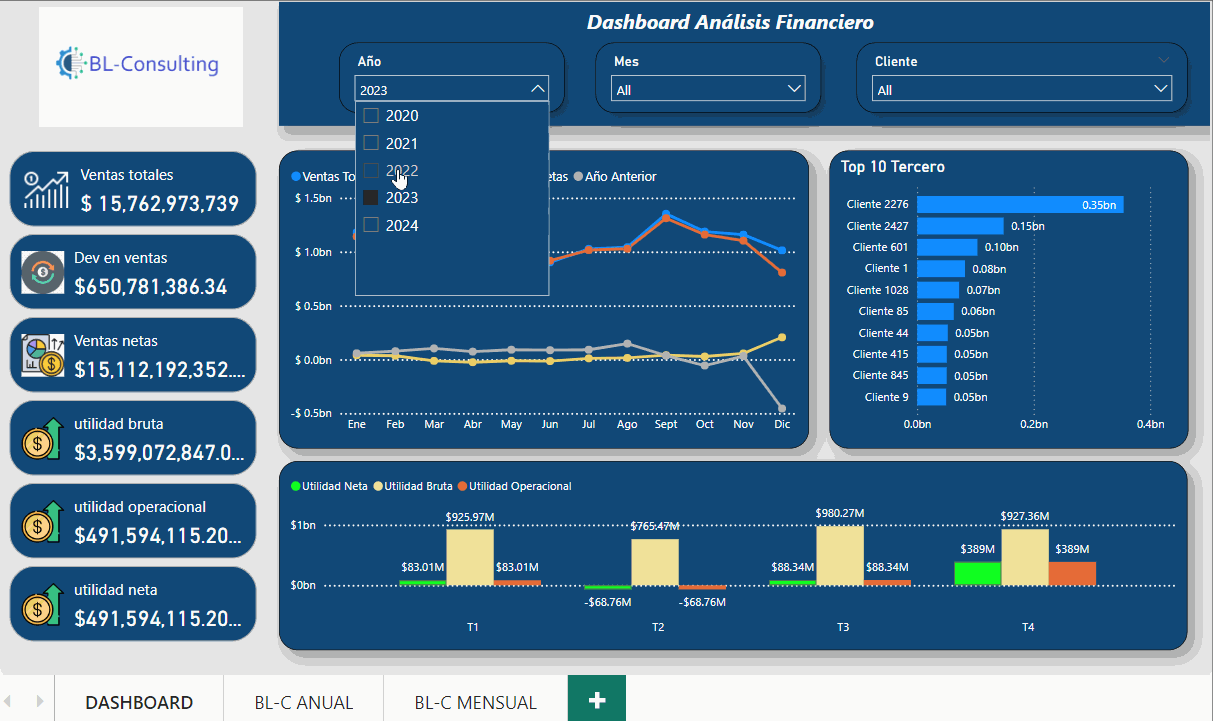The height and width of the screenshot is (721, 1213).
Task: Check the 2021 year checkbox
Action: click(x=371, y=144)
